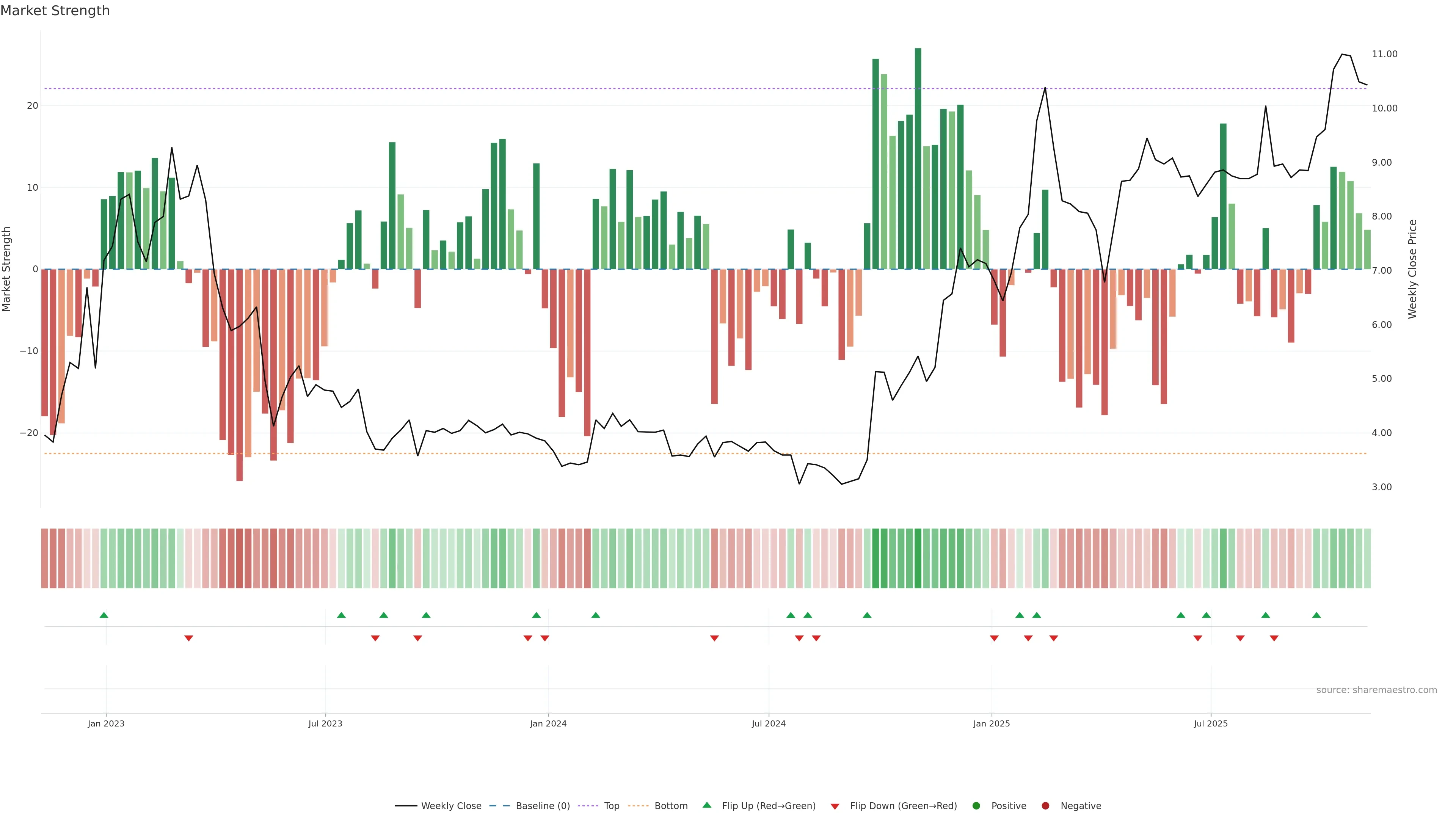Click Flip Down red triangle legend icon
Viewport: 1456px width, 819px height.
(835, 806)
